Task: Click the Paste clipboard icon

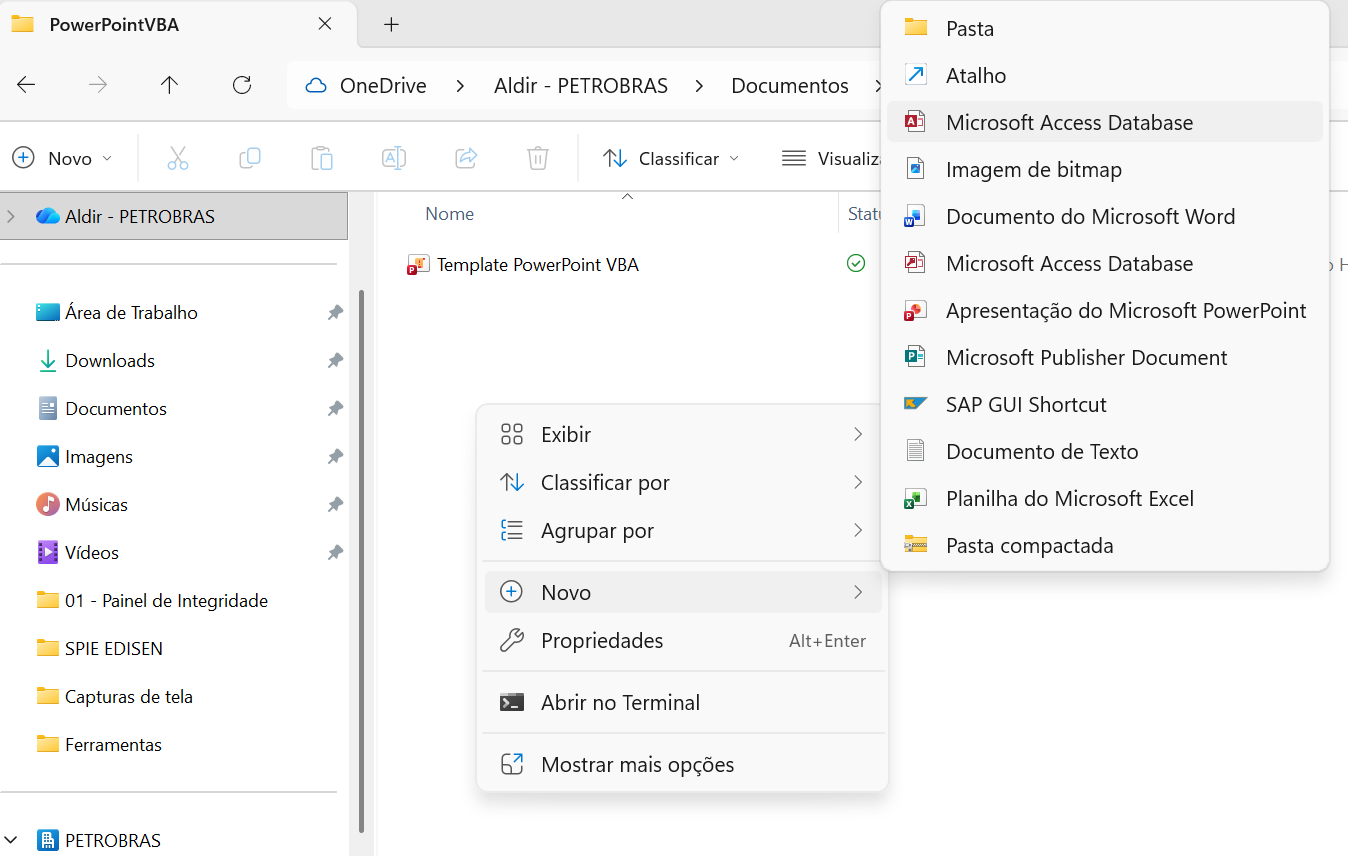Action: pos(321,158)
